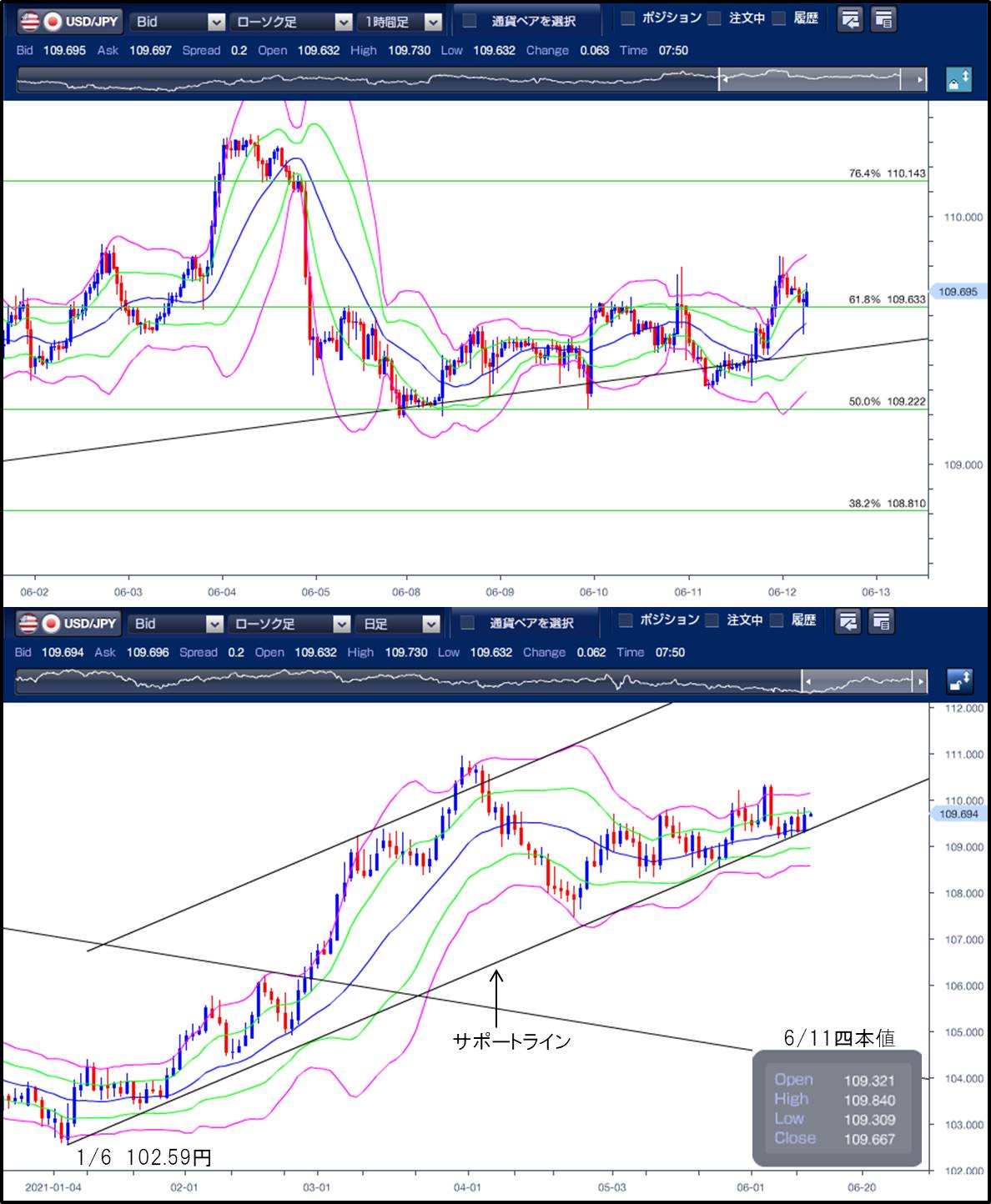Click the 109.695 current price label on the top axis
This screenshot has height=1204, width=991.
tap(958, 292)
